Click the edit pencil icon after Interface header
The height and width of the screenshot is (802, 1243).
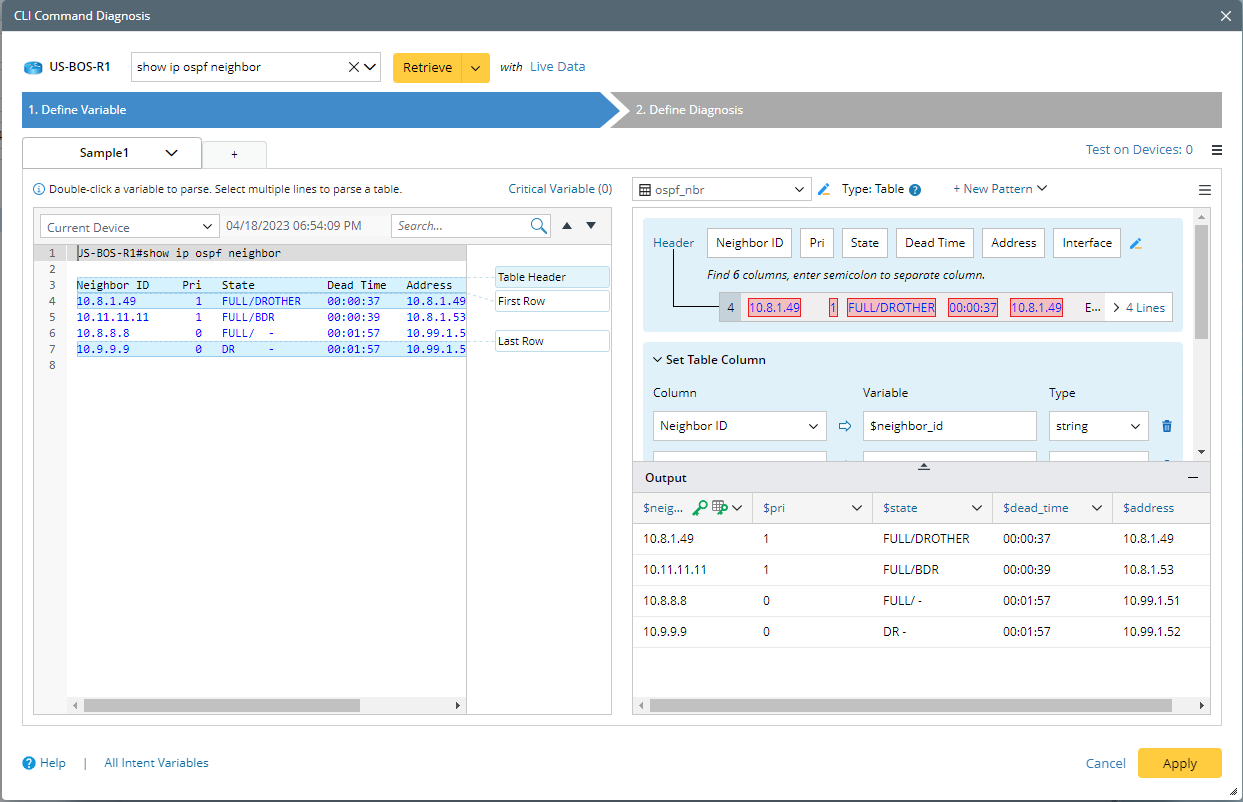[x=1136, y=243]
